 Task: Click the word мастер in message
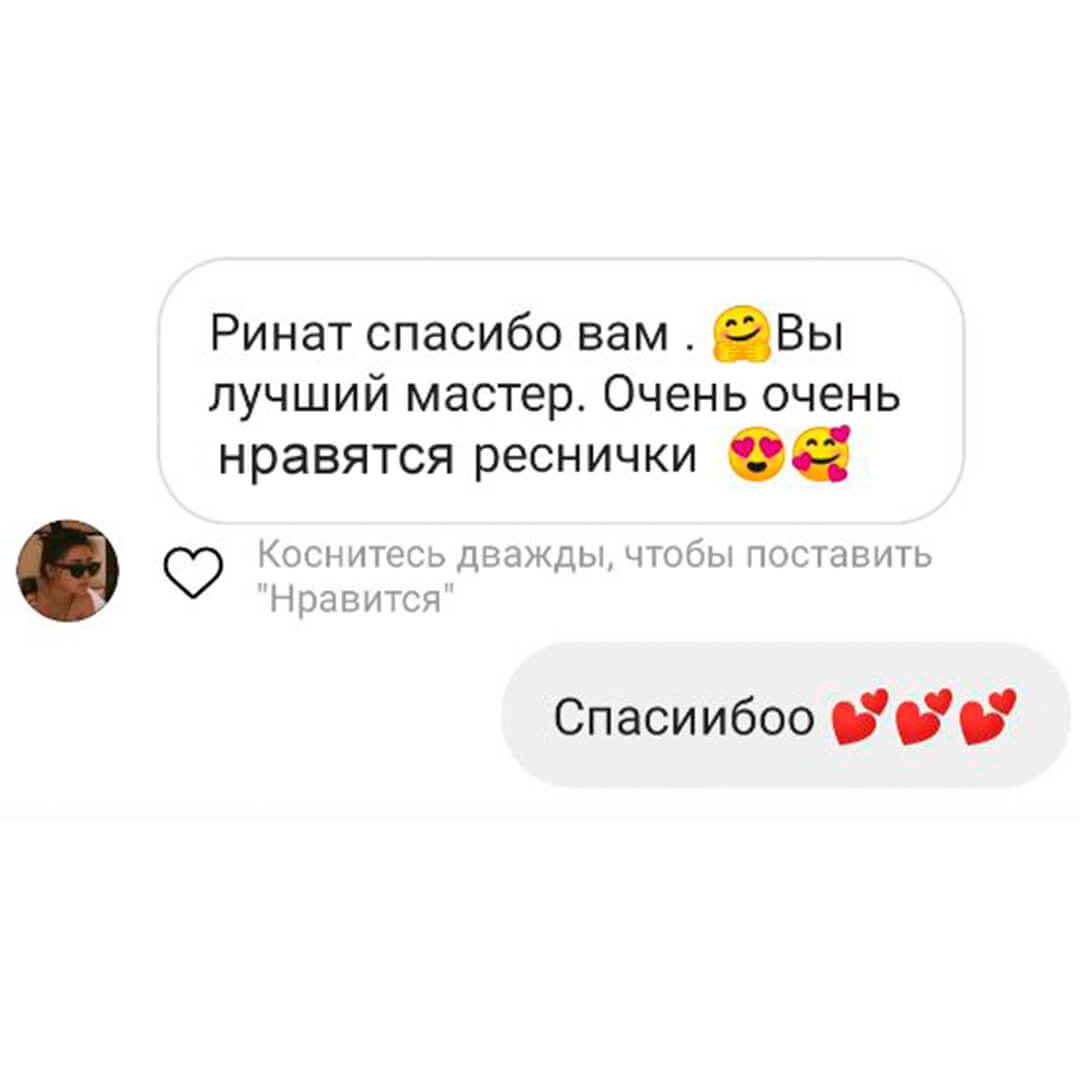tap(496, 395)
